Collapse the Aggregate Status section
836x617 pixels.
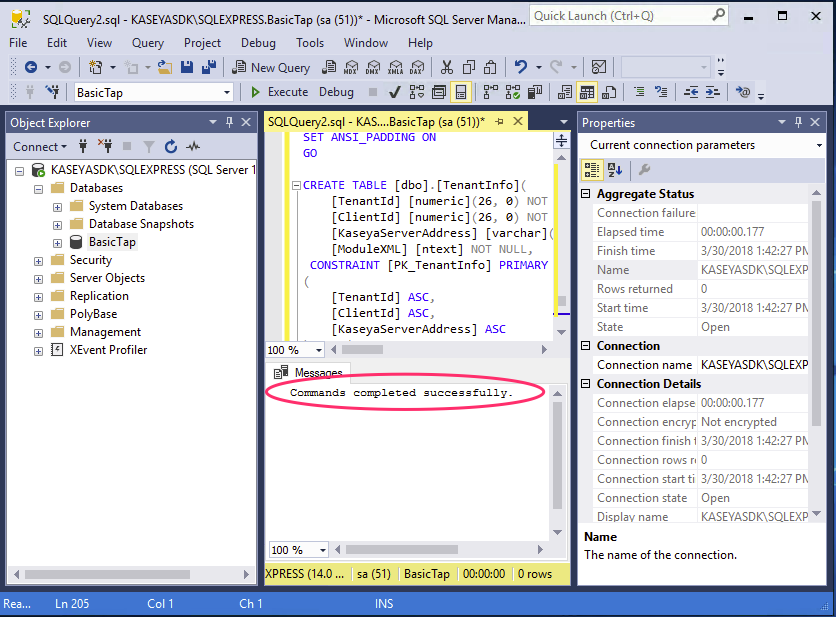tap(585, 194)
